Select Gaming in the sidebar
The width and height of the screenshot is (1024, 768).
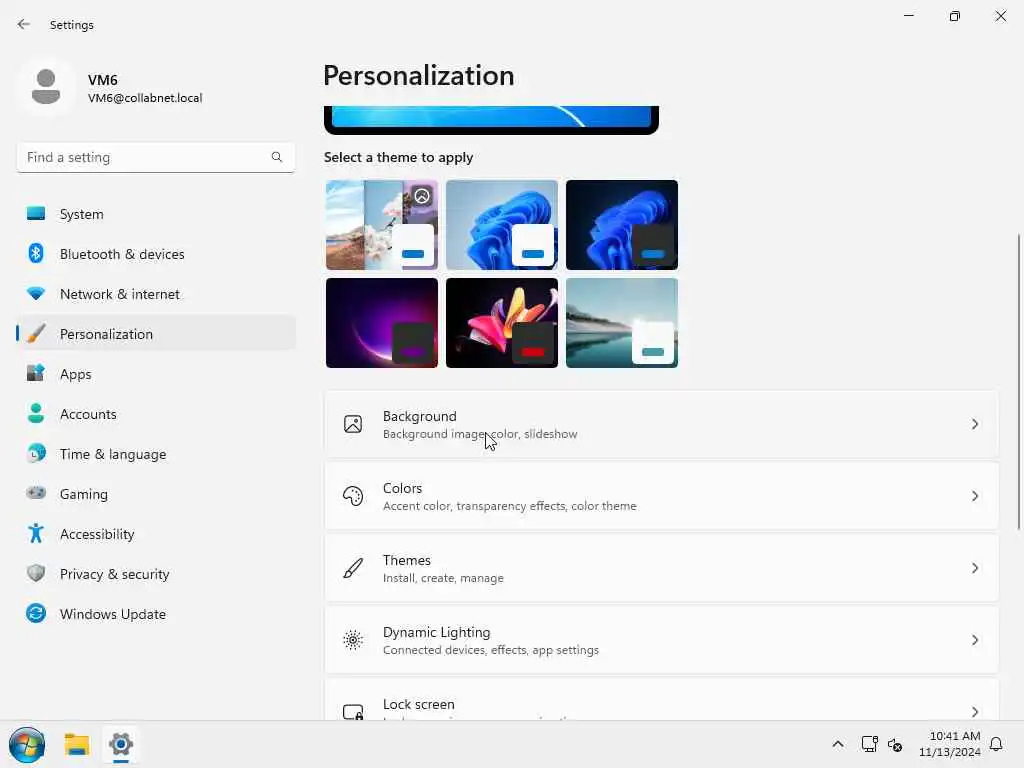(156, 493)
